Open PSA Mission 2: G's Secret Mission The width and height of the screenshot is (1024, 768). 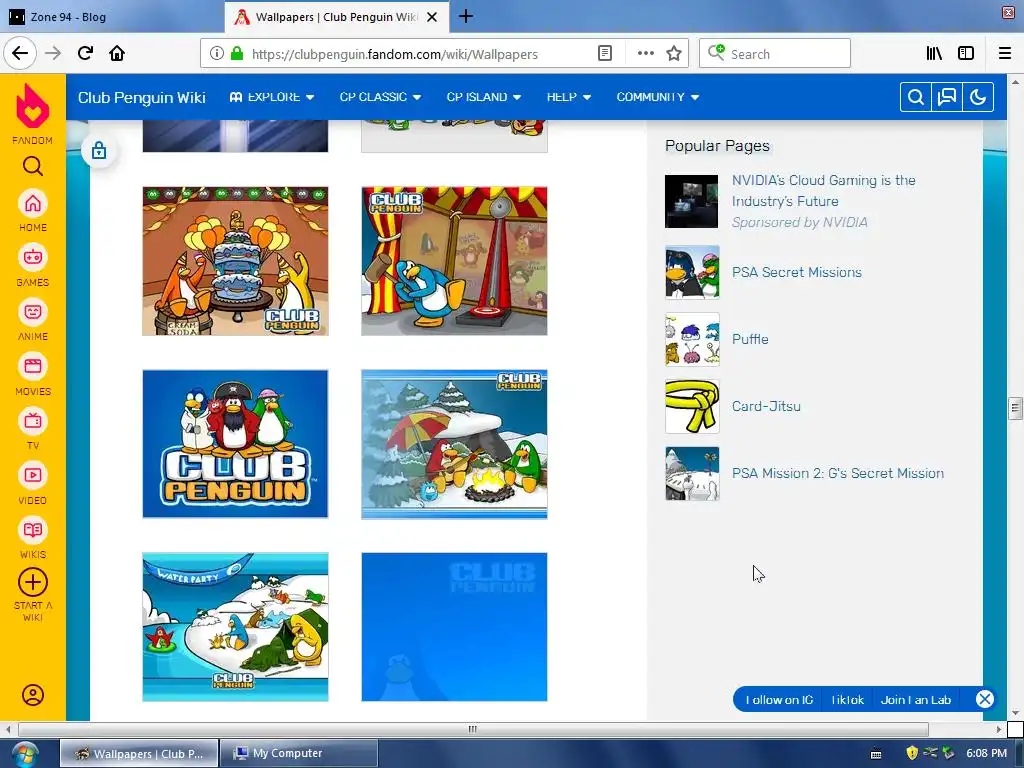tap(837, 473)
